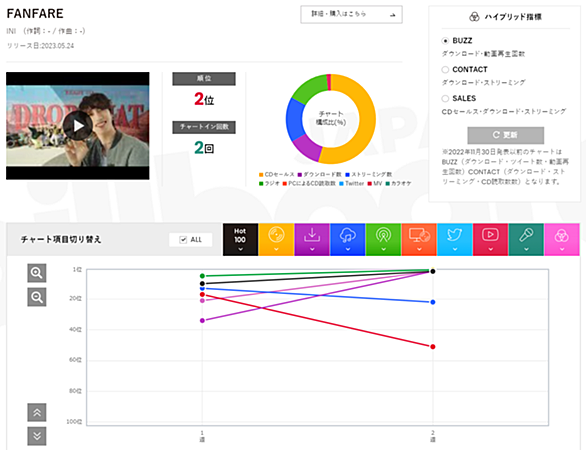Toggle the blue streaming cloud icon
The width and height of the screenshot is (586, 450).
348,240
